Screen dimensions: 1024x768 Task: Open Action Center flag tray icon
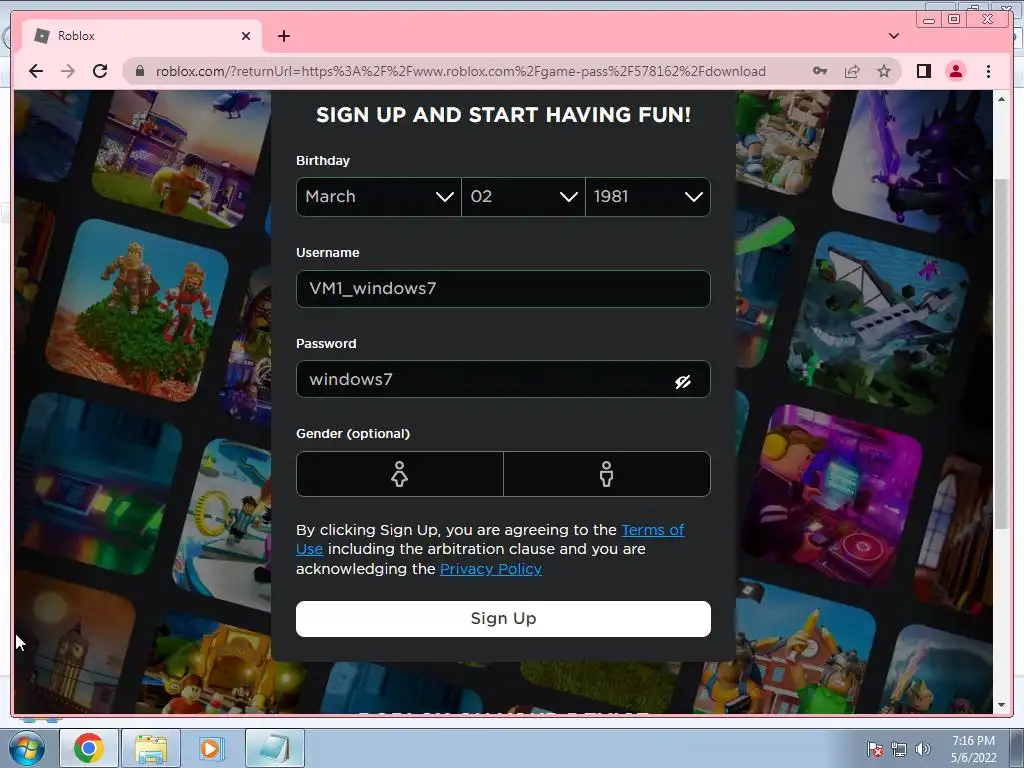click(x=874, y=749)
